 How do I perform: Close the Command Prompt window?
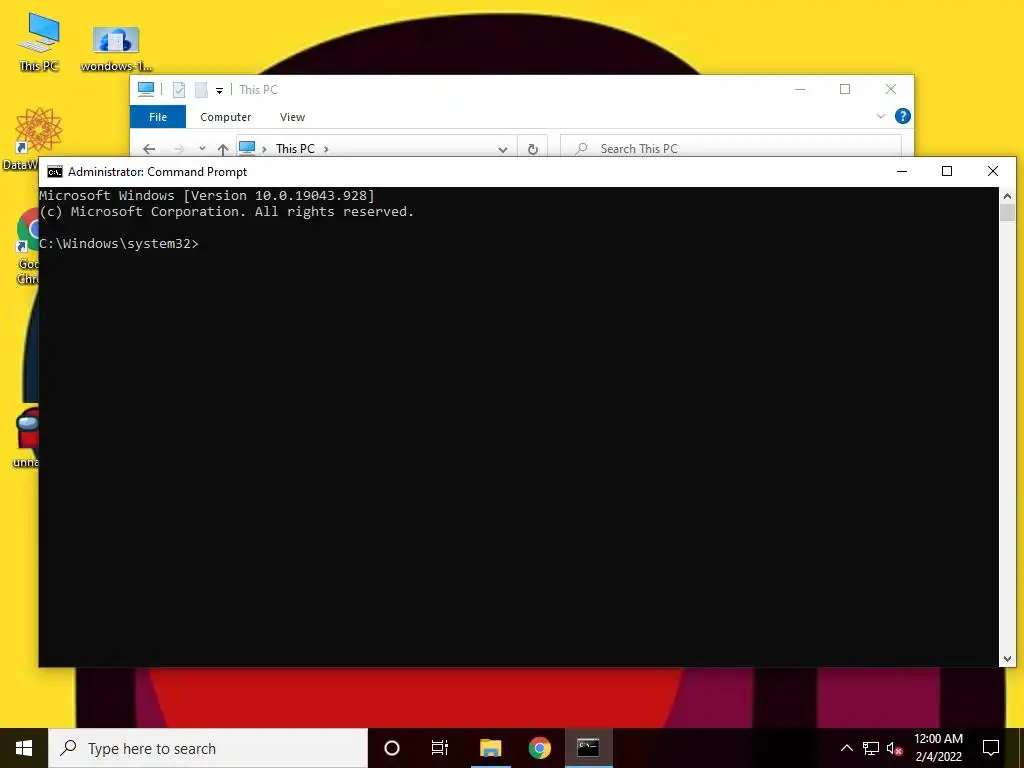[x=993, y=171]
